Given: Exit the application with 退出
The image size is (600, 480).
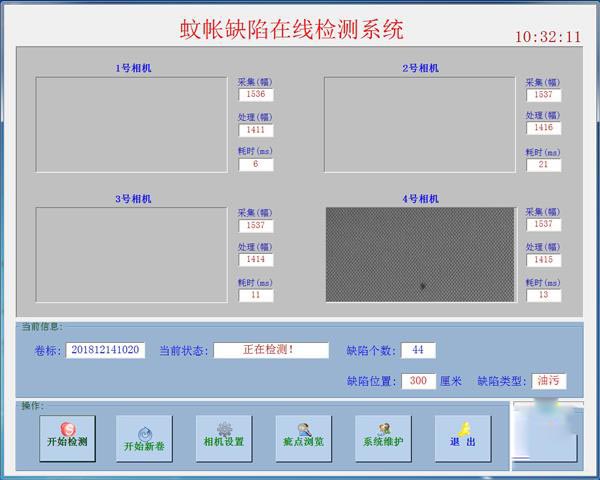Looking at the screenshot, I should click(x=462, y=438).
